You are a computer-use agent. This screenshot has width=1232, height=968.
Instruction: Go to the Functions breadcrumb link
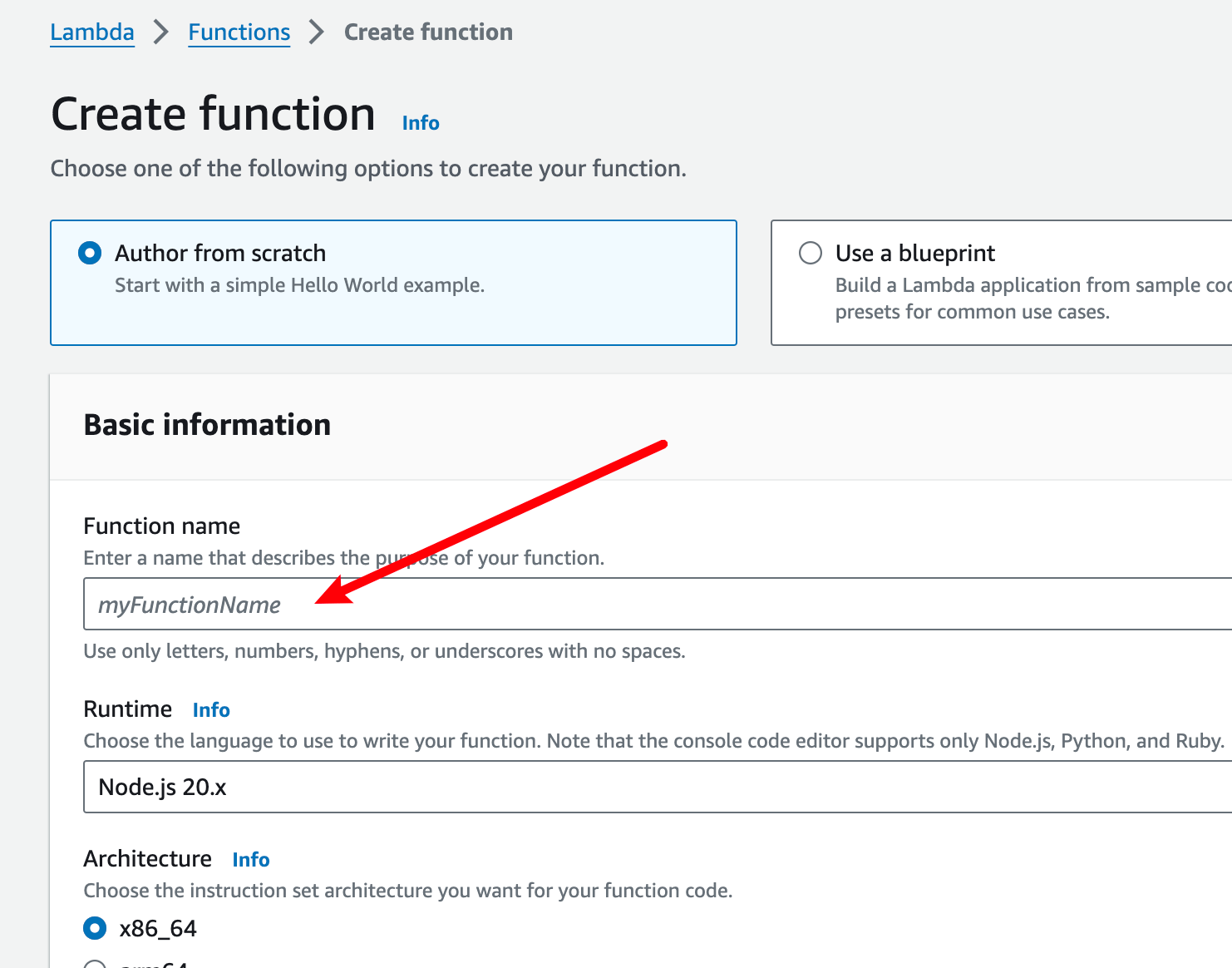pyautogui.click(x=239, y=32)
